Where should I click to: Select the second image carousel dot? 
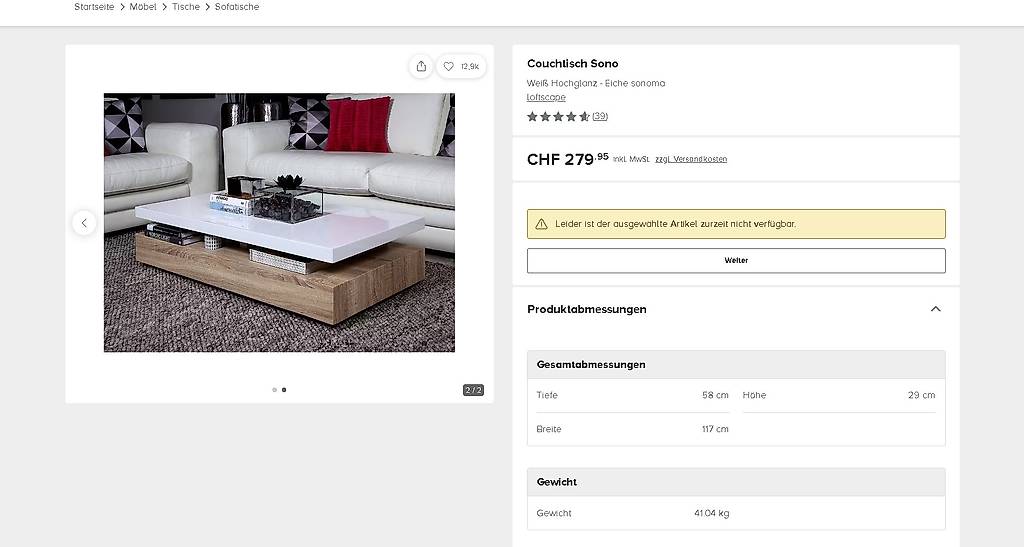tap(283, 390)
